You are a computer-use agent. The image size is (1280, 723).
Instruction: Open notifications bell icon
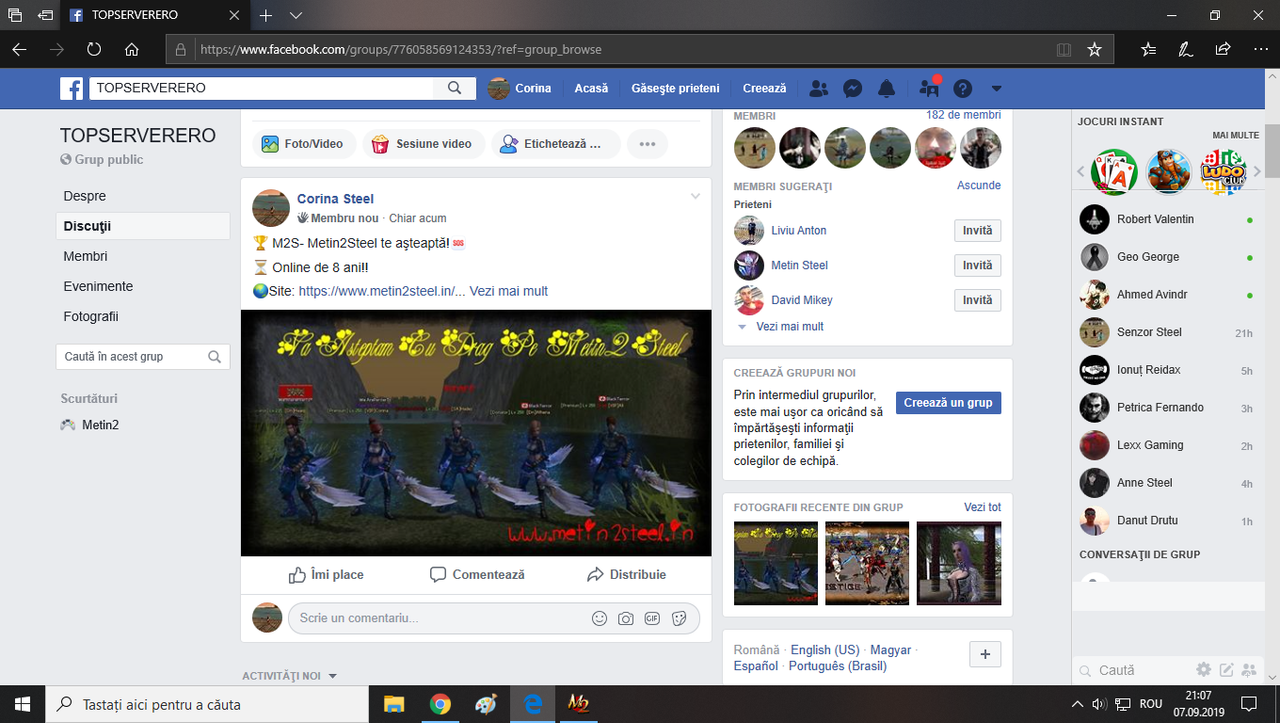[886, 88]
